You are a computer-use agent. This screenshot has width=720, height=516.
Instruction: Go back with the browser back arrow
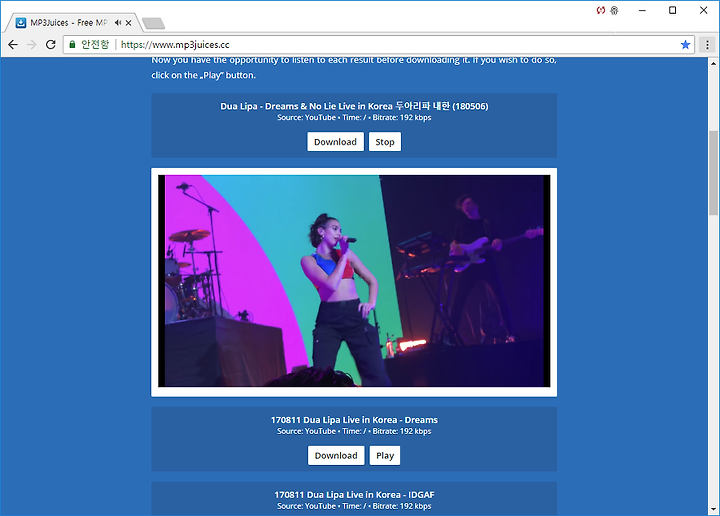click(13, 45)
